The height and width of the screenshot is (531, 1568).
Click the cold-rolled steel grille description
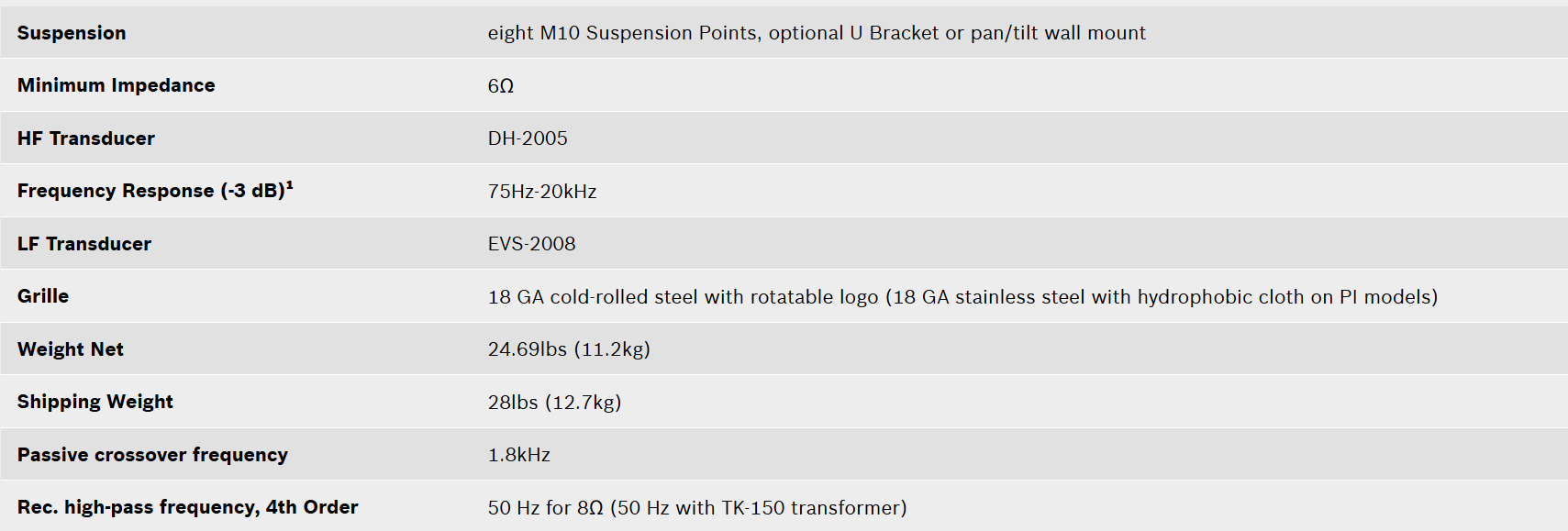(962, 297)
